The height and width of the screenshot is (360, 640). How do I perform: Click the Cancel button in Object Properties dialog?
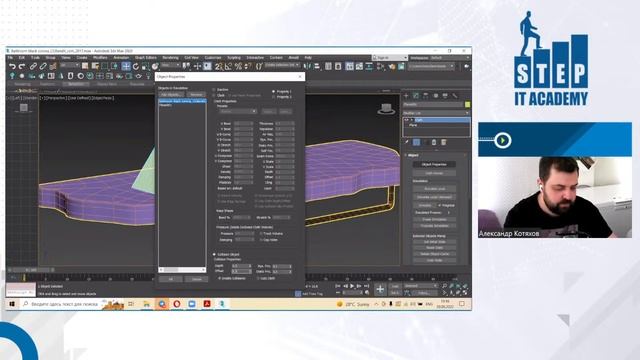click(x=196, y=279)
